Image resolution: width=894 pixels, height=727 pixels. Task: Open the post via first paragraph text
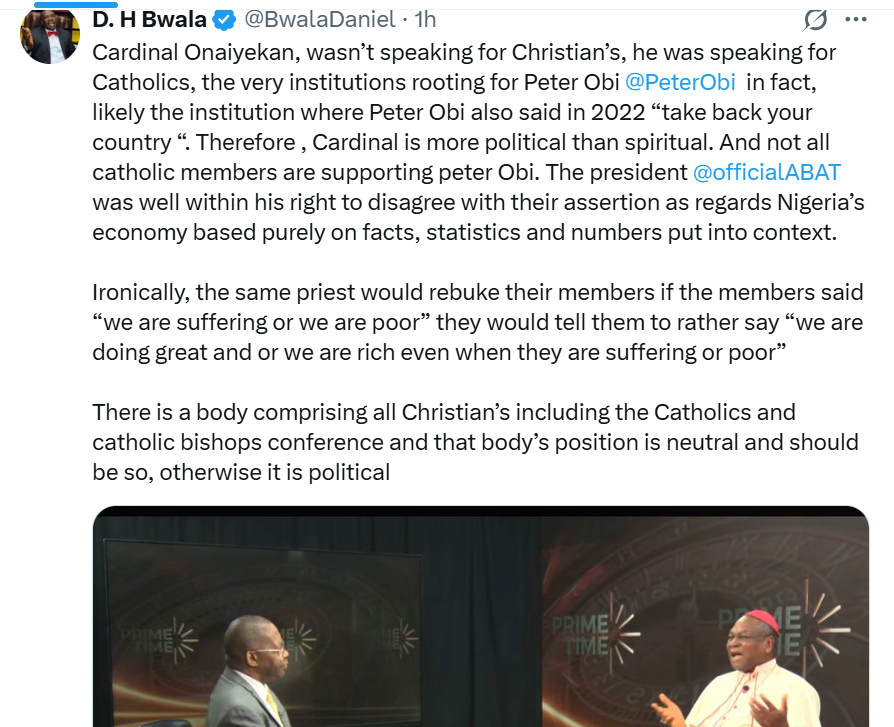(478, 142)
